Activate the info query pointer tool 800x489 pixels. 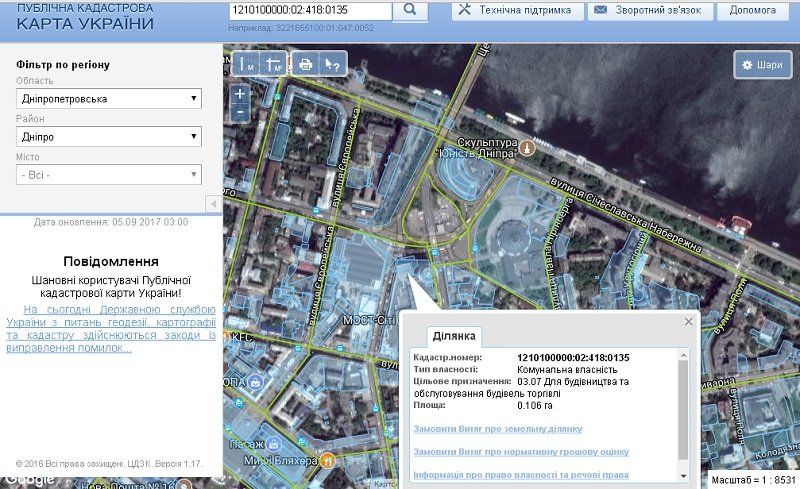coord(333,64)
